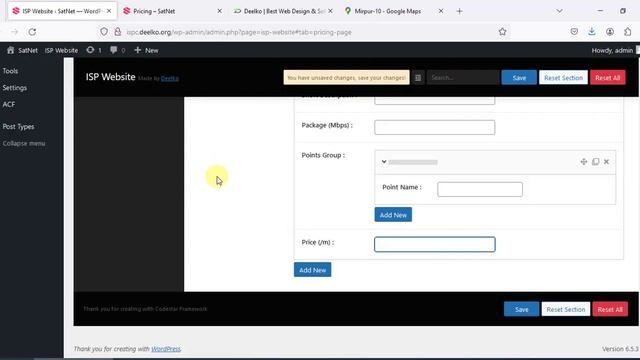Click the top Reset Section button

pos(563,78)
